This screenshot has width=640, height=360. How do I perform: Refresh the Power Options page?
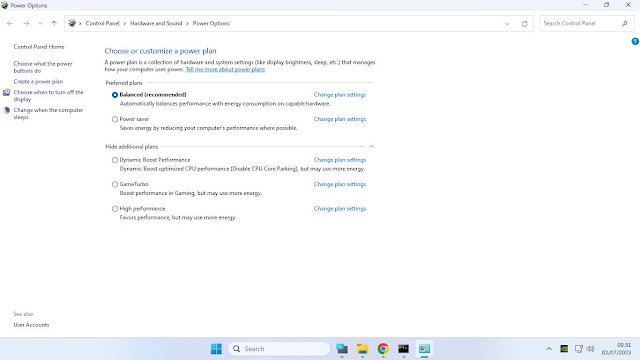tap(524, 24)
